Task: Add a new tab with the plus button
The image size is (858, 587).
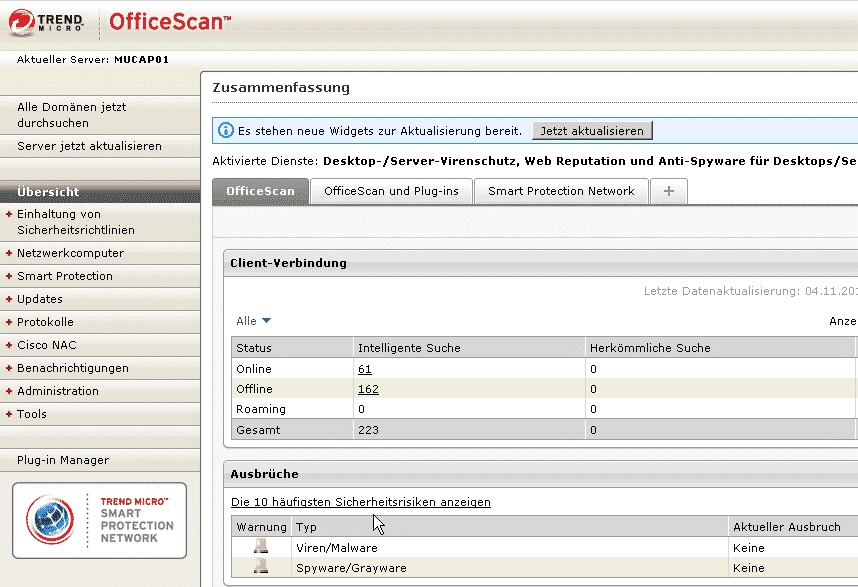Action: tap(668, 191)
